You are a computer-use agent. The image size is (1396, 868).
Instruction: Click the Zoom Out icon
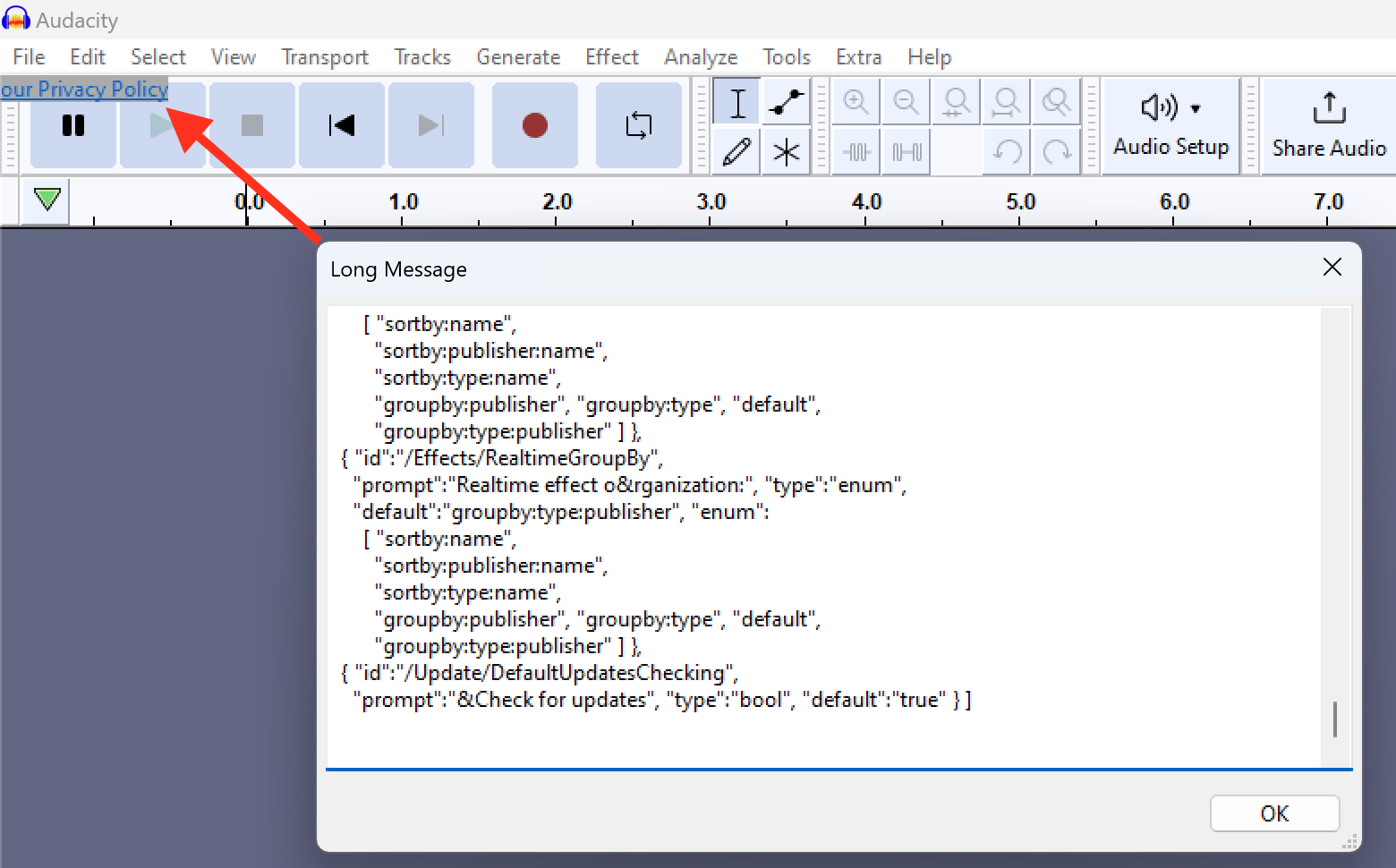pos(906,102)
